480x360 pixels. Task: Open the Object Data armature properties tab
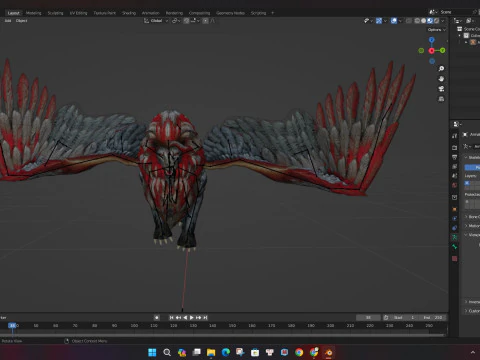tap(455, 237)
